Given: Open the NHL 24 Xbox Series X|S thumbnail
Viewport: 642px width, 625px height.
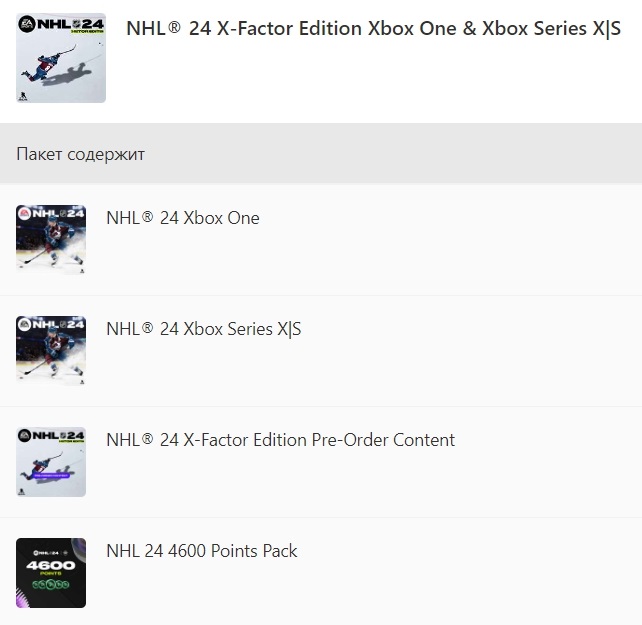Looking at the screenshot, I should (x=51, y=351).
